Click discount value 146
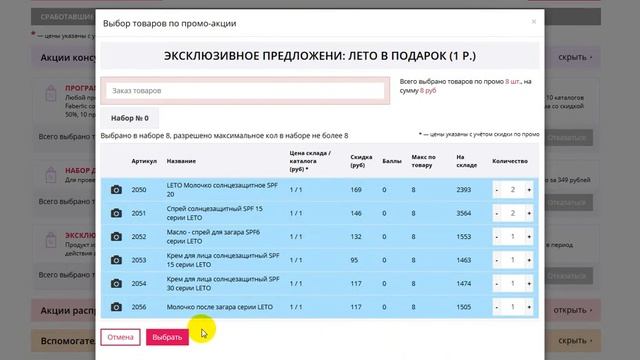This screenshot has width=640, height=360. point(356,213)
